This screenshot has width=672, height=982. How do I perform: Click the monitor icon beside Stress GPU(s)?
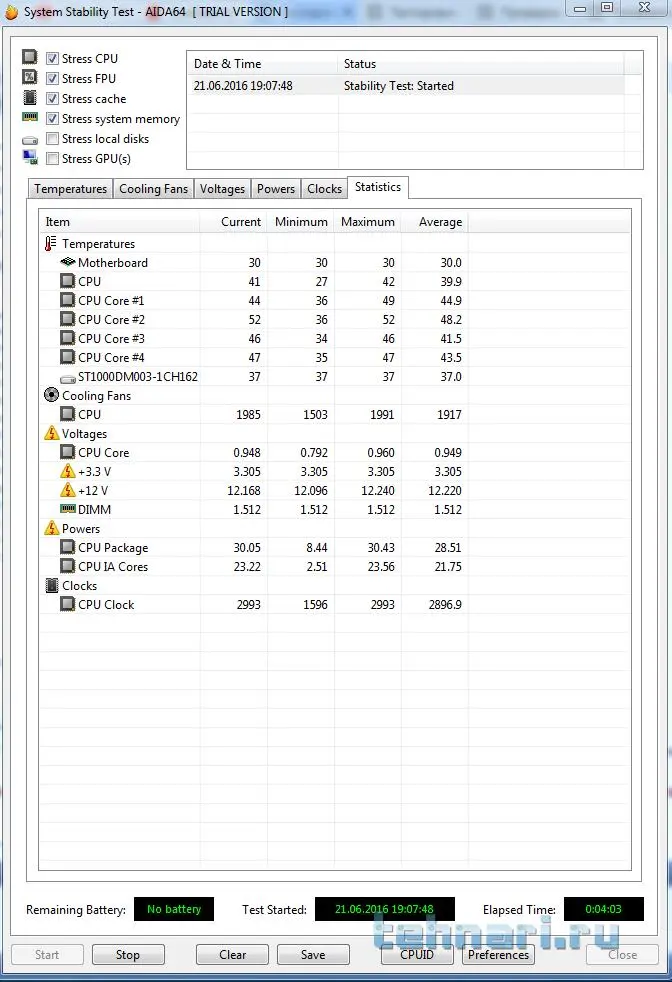29,157
